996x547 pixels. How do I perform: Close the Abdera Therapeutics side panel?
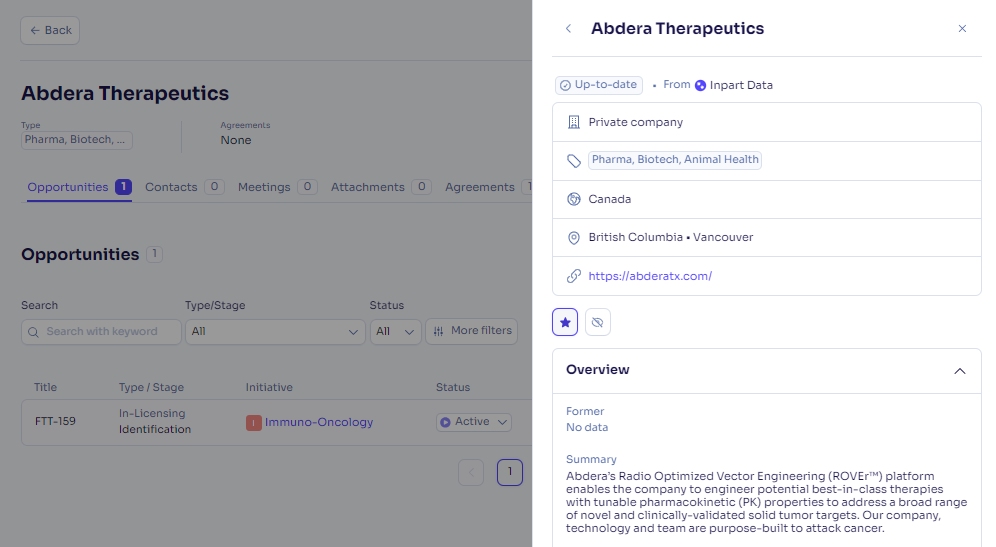(962, 29)
